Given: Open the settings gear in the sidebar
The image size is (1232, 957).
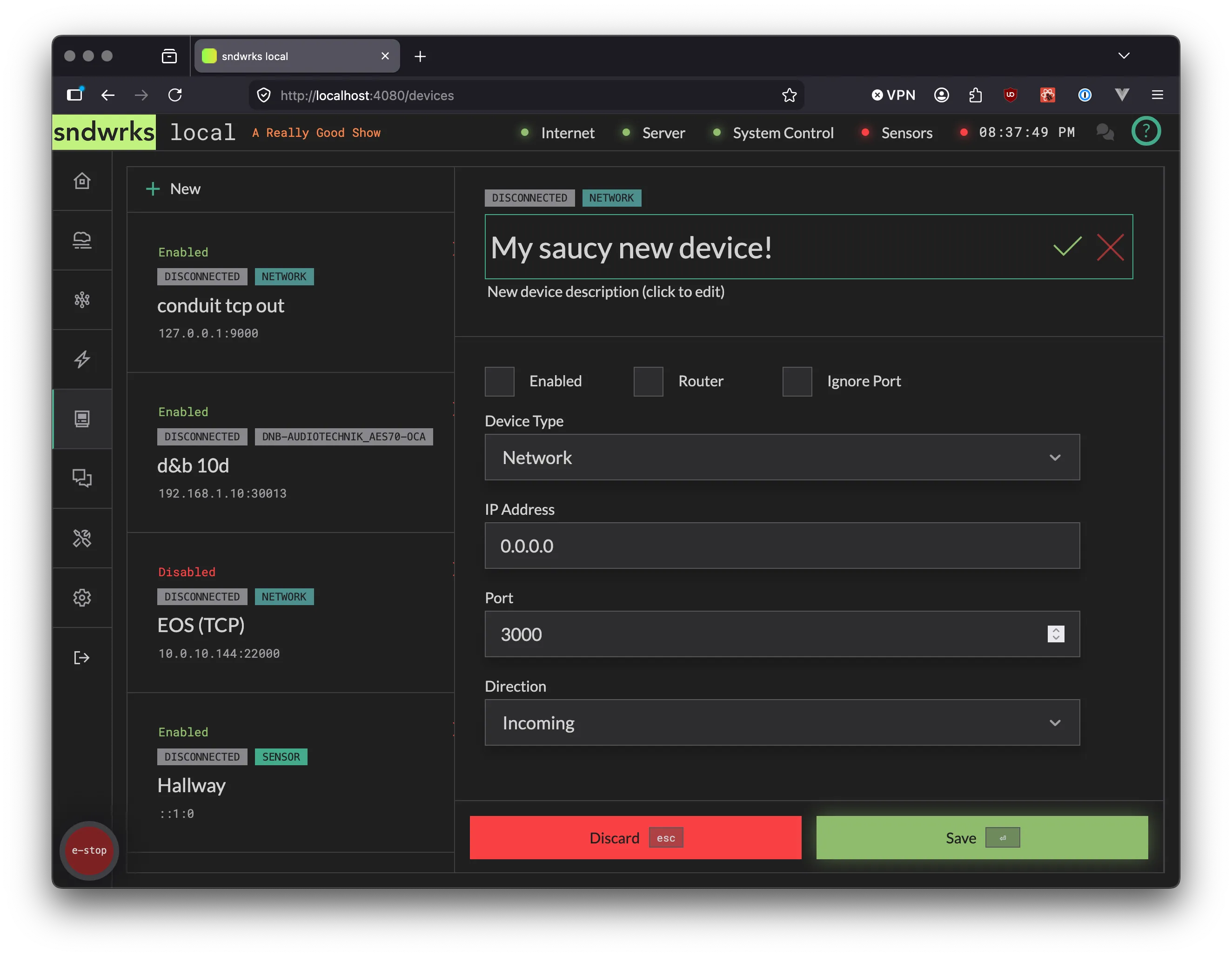Looking at the screenshot, I should click(x=82, y=598).
